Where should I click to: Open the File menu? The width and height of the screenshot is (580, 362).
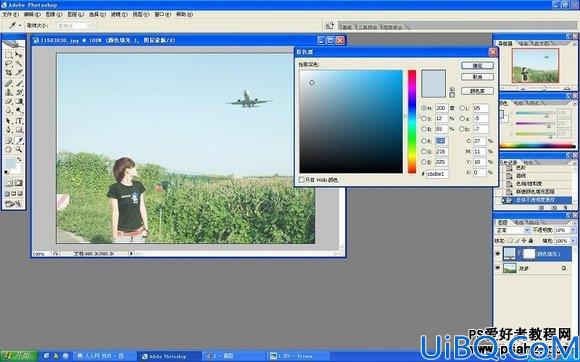click(10, 14)
